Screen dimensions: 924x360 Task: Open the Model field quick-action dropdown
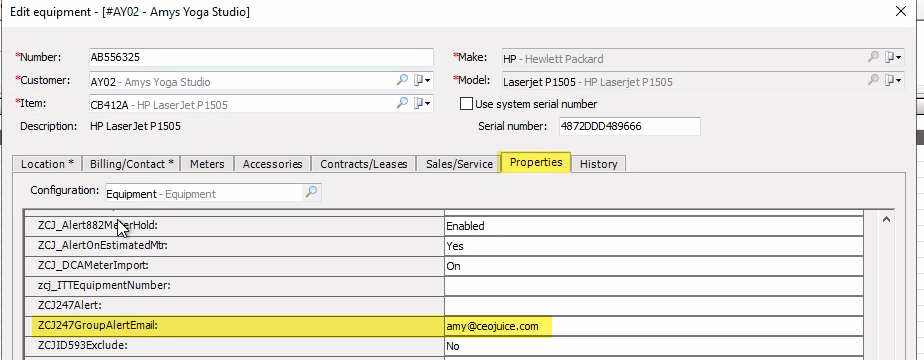893,80
